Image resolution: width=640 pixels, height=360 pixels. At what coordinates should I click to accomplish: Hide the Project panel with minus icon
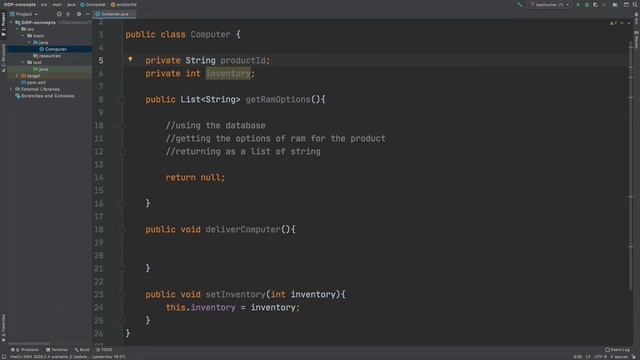(87, 14)
